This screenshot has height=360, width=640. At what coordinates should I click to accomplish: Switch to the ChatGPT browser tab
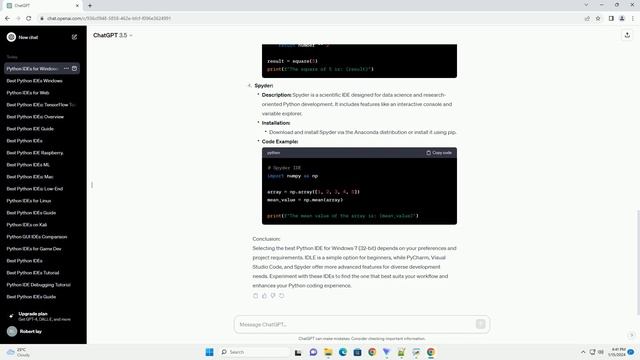pyautogui.click(x=42, y=6)
